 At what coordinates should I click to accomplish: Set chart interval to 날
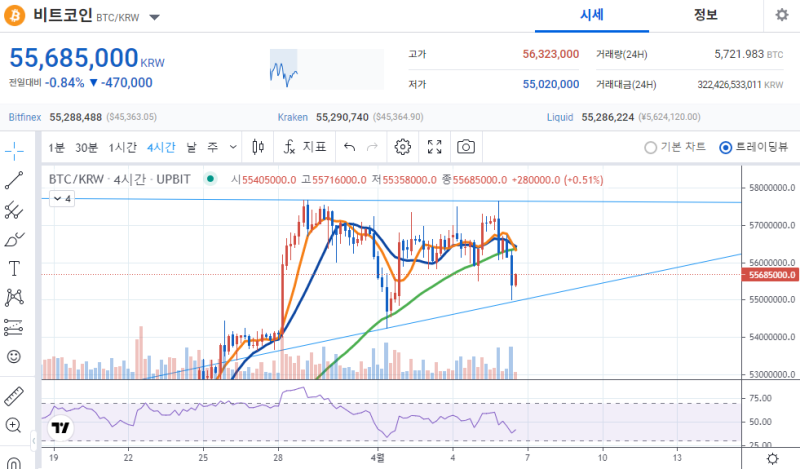[191, 147]
